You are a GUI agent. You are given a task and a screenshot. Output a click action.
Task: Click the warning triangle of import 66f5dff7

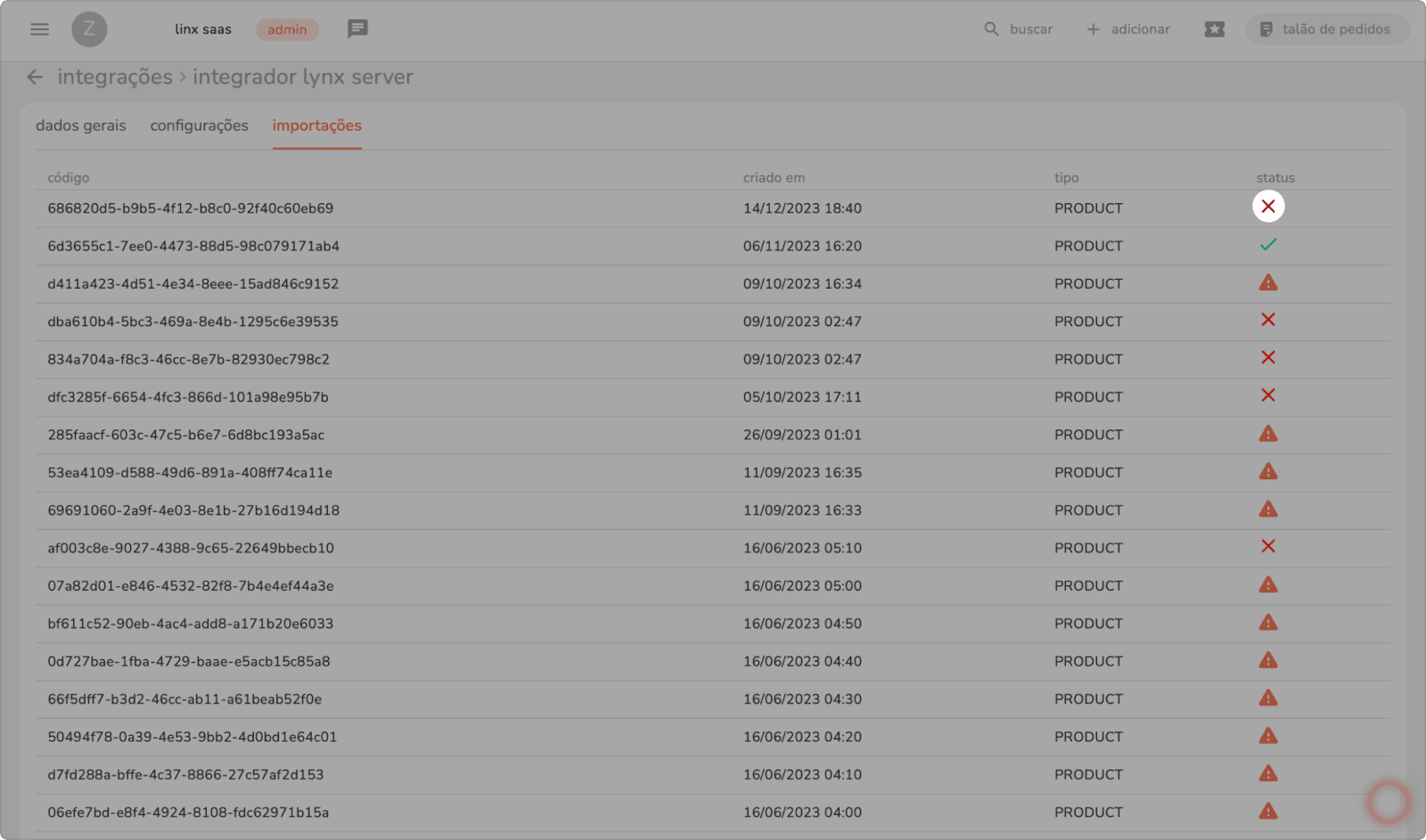pyautogui.click(x=1268, y=698)
